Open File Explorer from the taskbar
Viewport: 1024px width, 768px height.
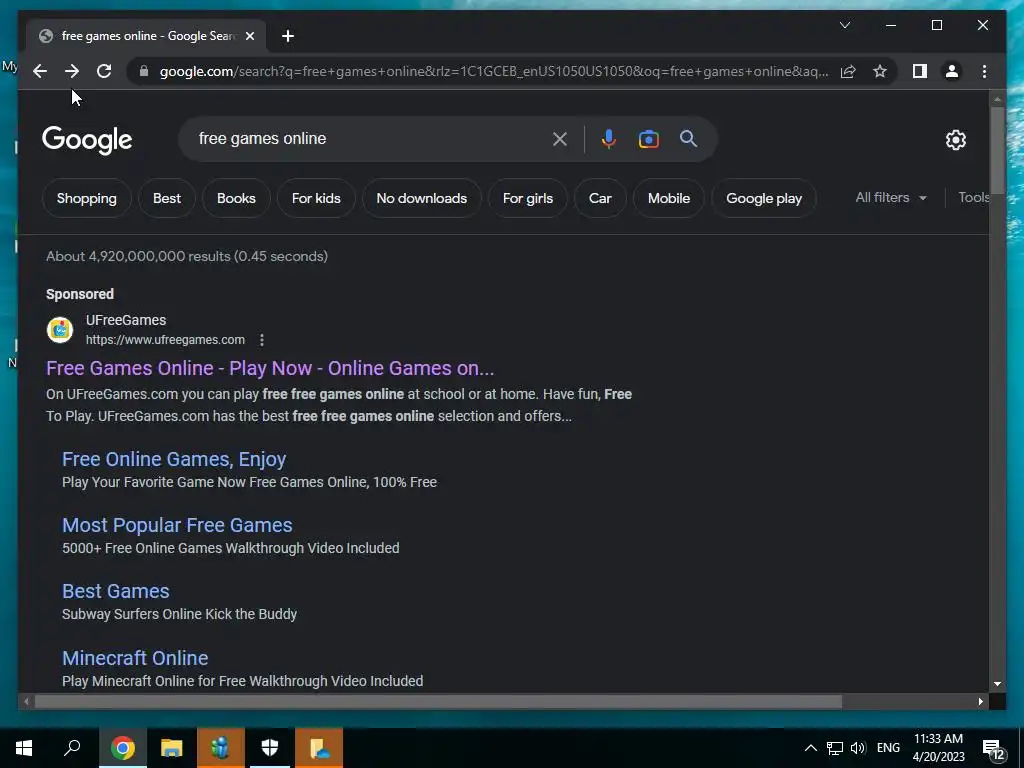point(172,748)
